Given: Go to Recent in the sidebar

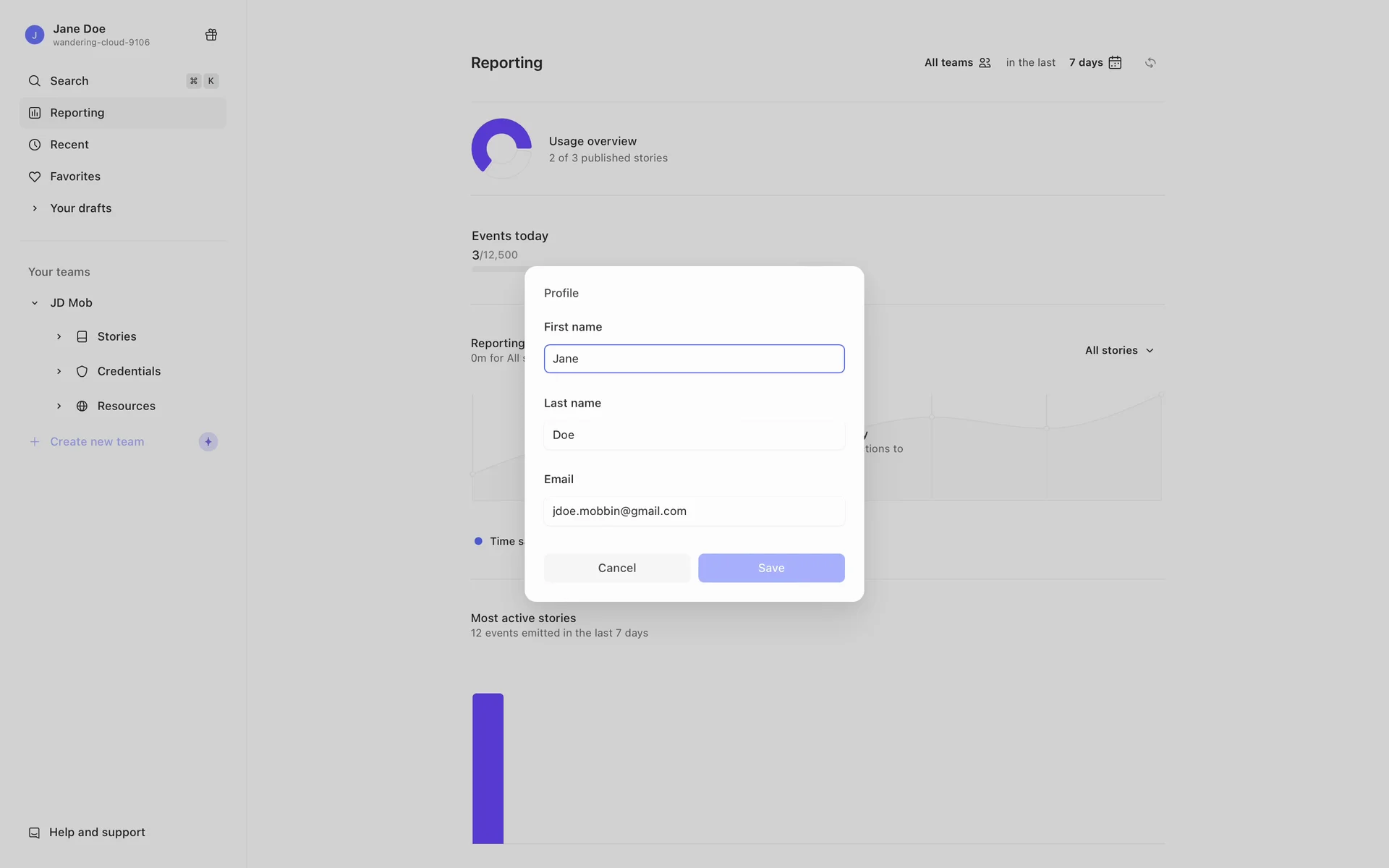Looking at the screenshot, I should tap(69, 145).
